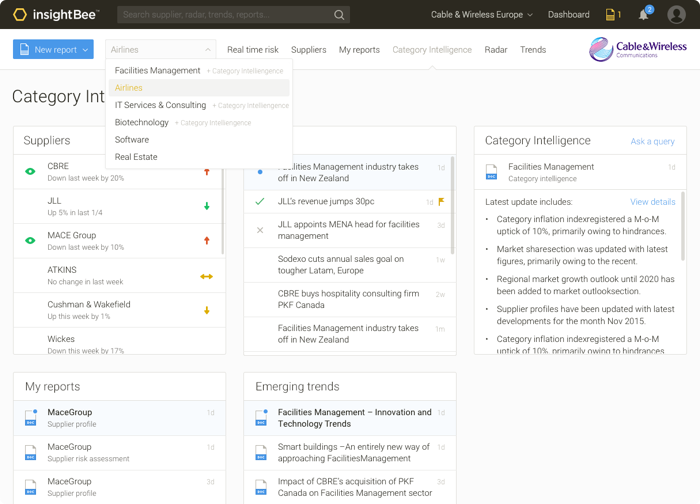This screenshot has height=504, width=700.
Task: Click Facilities Management document icon in Category Intelligence
Action: pos(492,171)
